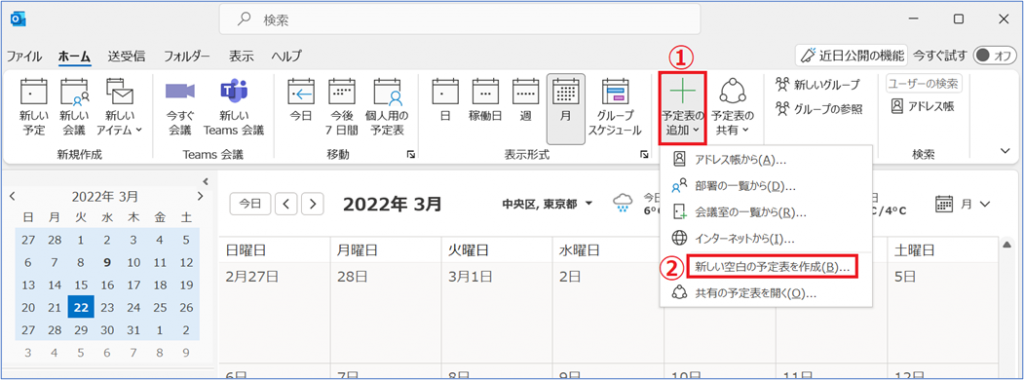Open 中央区, 東京都 location dropdown

click(547, 204)
